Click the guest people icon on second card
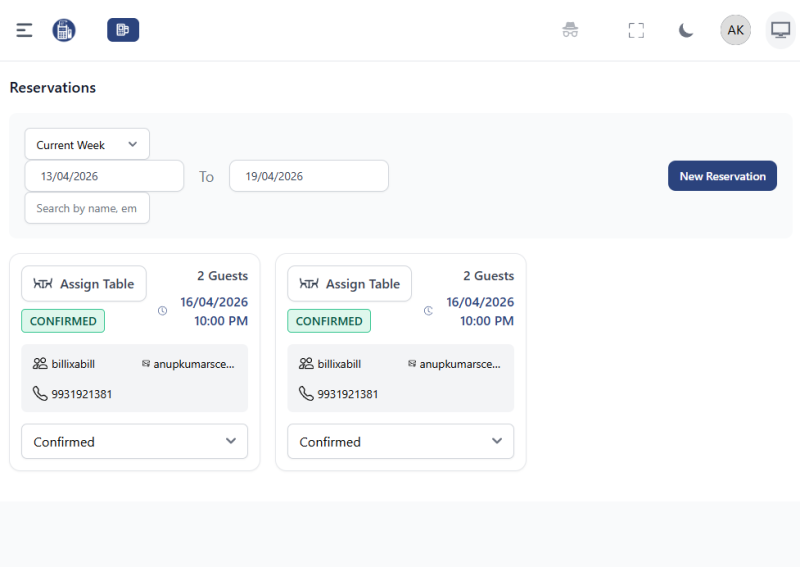 tap(306, 363)
